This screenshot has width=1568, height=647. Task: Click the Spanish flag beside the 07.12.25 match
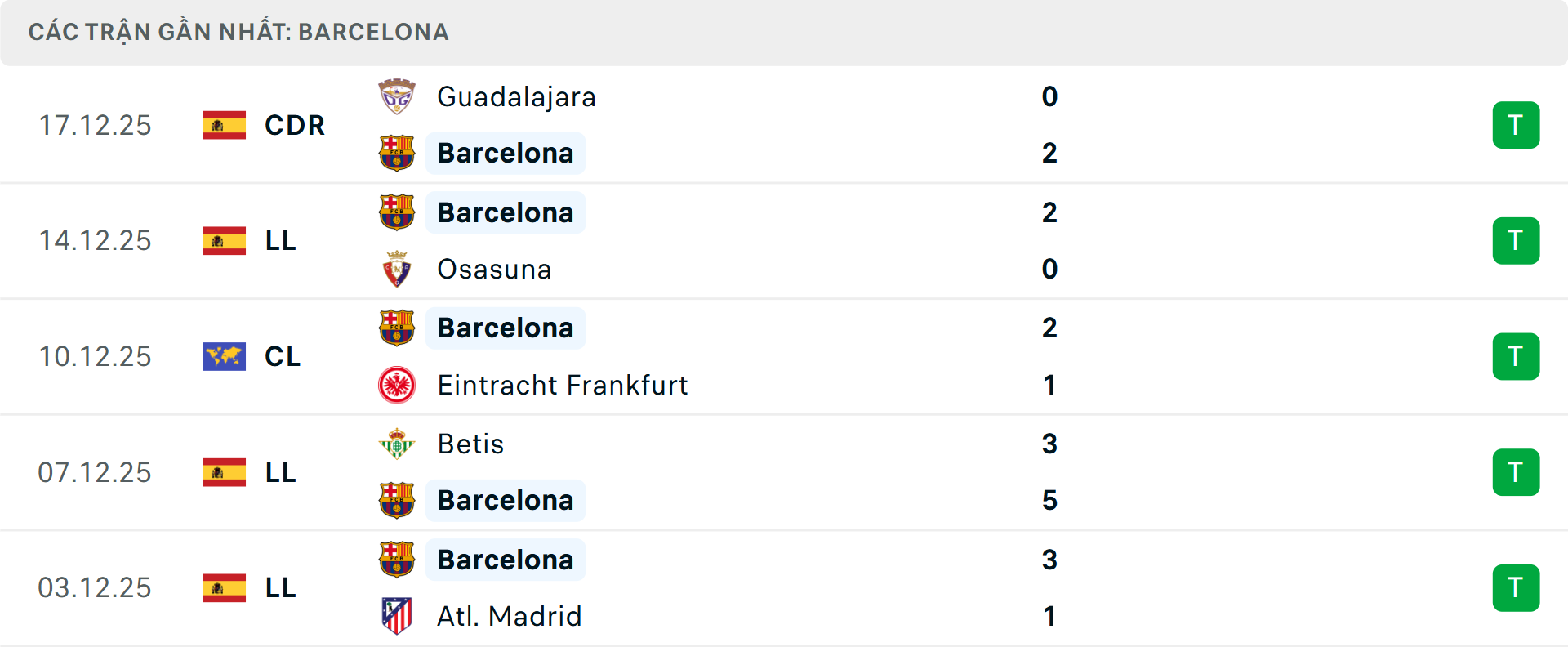pos(224,471)
